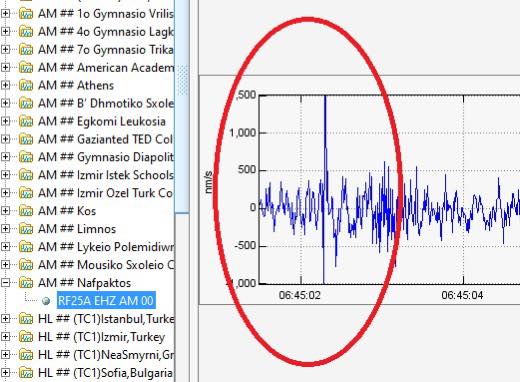This screenshot has width=520, height=382.
Task: Click the AM ## Nafpaktos folder icon
Action: click(x=26, y=283)
